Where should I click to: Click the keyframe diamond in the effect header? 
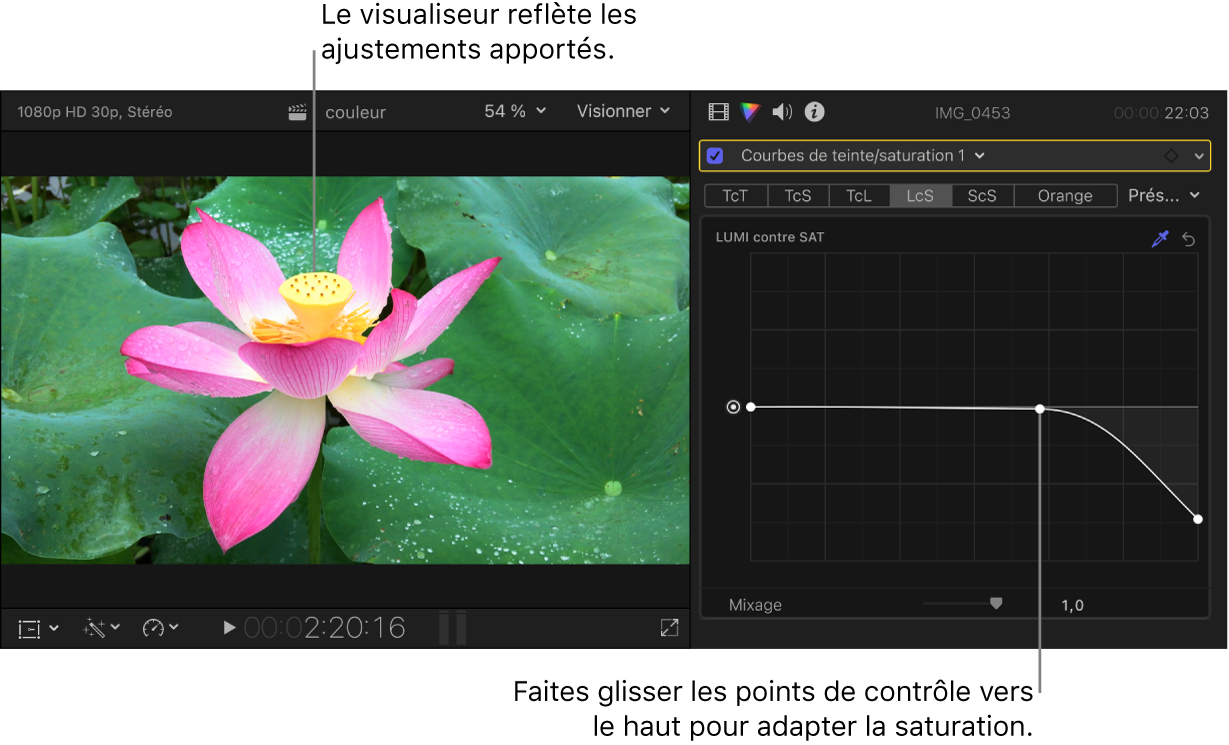[x=1170, y=156]
